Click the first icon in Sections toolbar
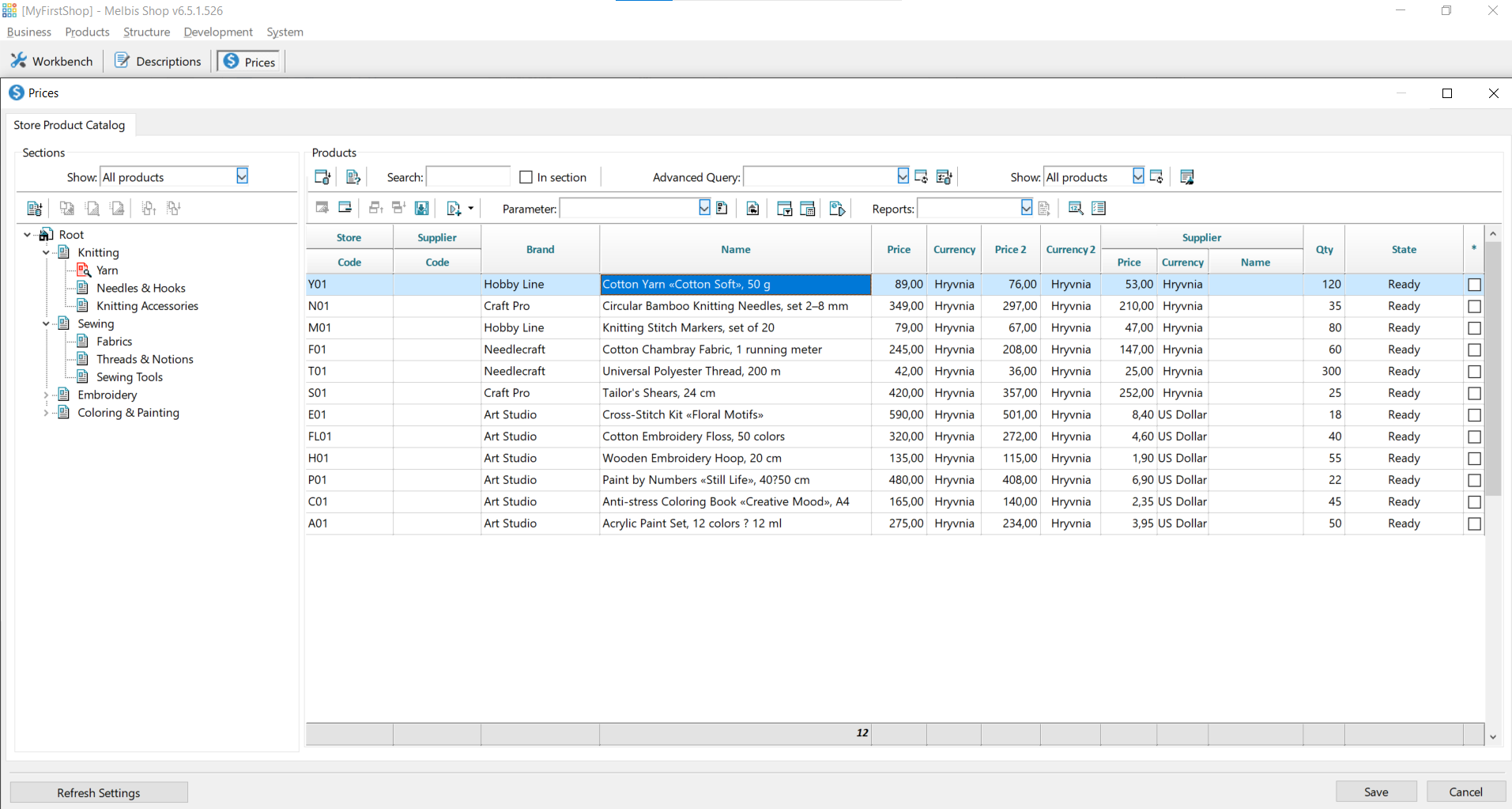 [x=34, y=208]
